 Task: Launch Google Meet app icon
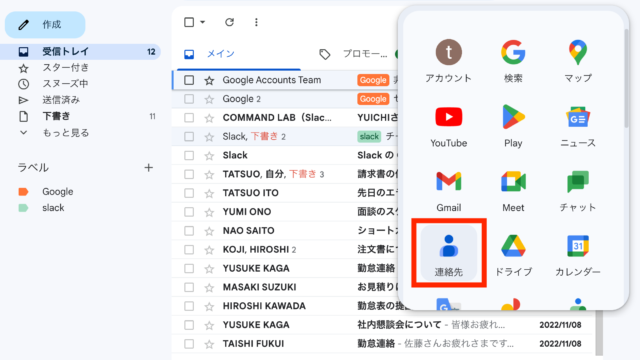(513, 191)
